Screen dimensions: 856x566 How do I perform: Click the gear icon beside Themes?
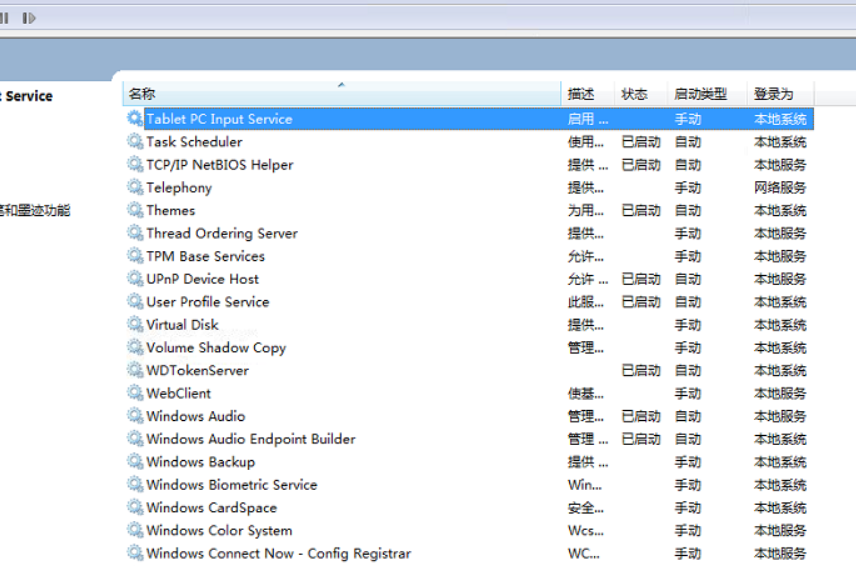coord(135,210)
